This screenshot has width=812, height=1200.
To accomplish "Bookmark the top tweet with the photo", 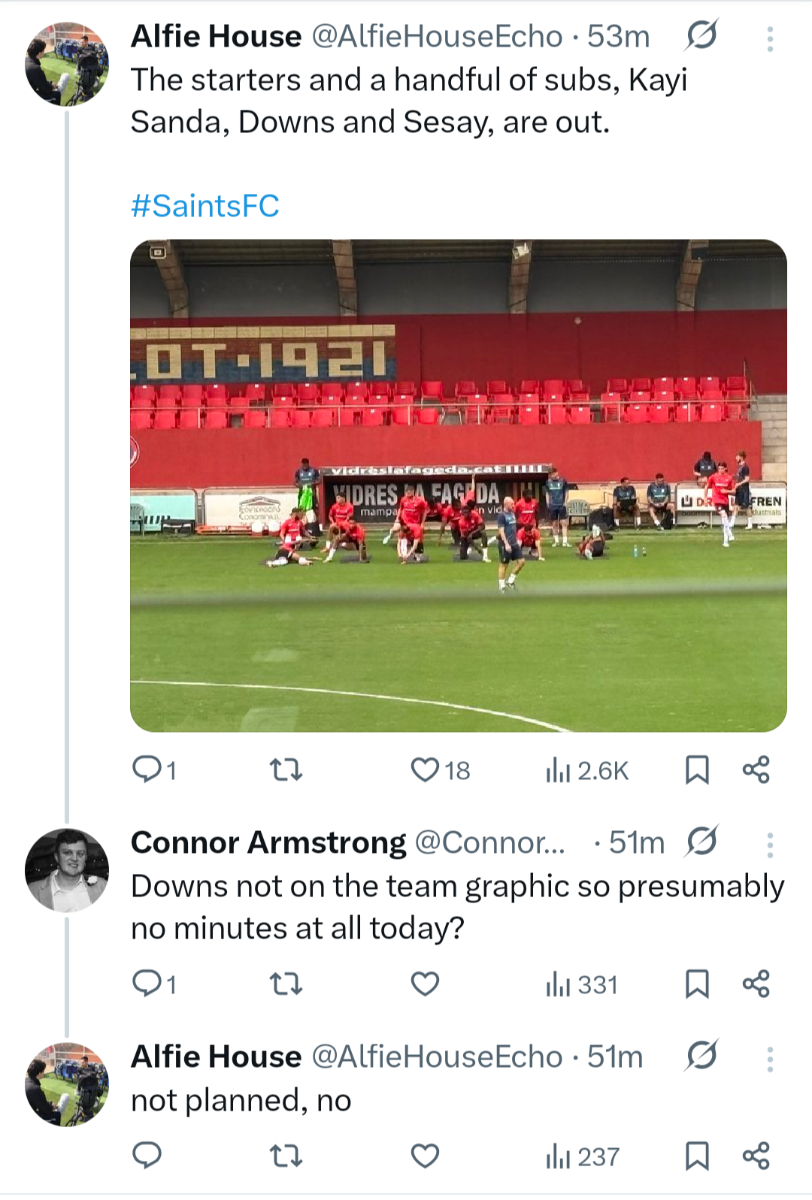I will [697, 769].
